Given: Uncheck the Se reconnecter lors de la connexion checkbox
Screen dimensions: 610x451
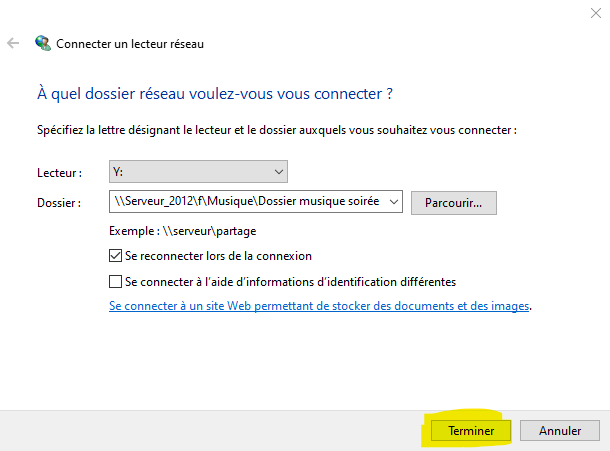Looking at the screenshot, I should (x=115, y=256).
